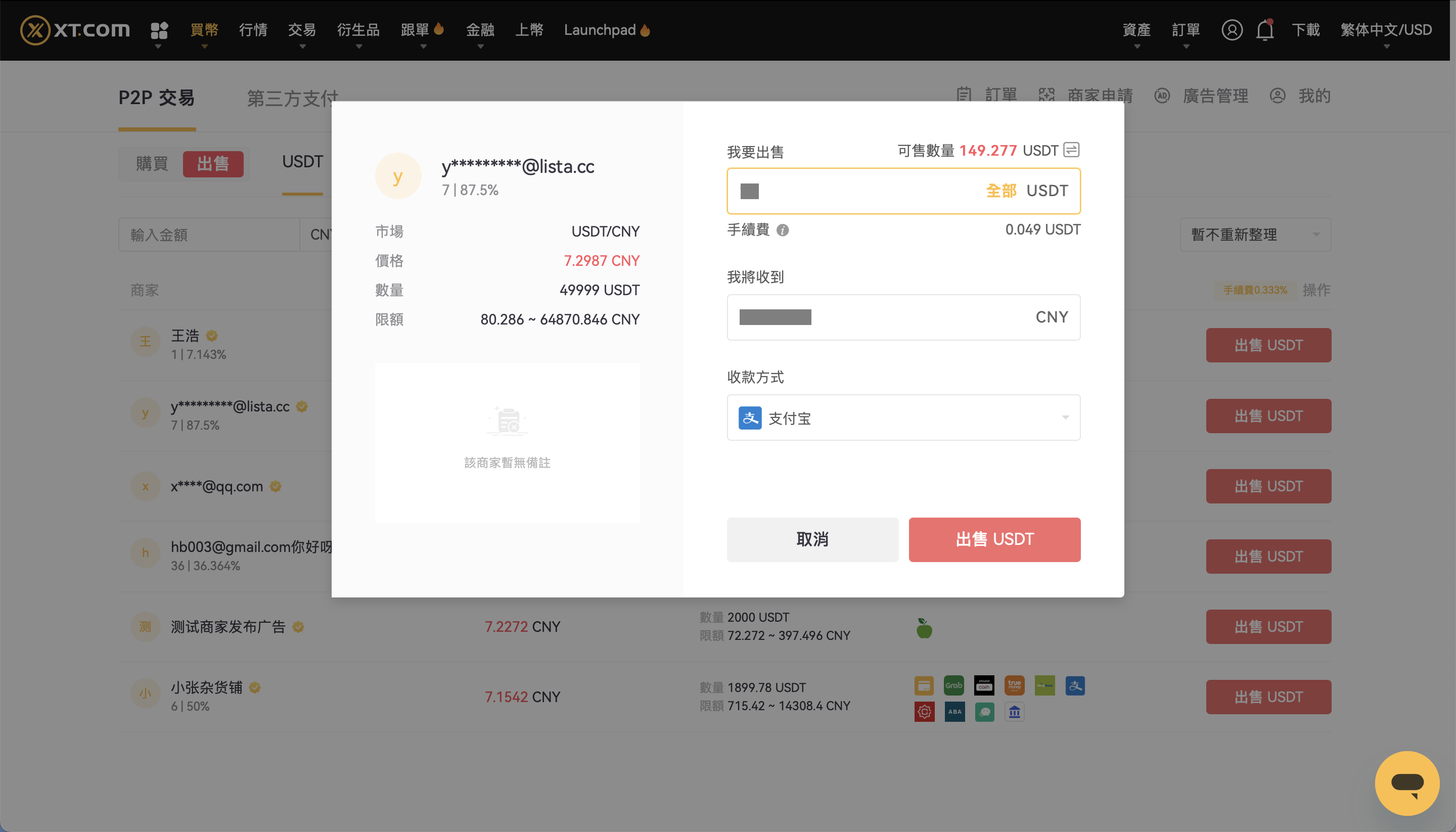The image size is (1456, 832).
Task: Click the ABA payment icon in 小张杂货铺 row
Action: coord(954,711)
